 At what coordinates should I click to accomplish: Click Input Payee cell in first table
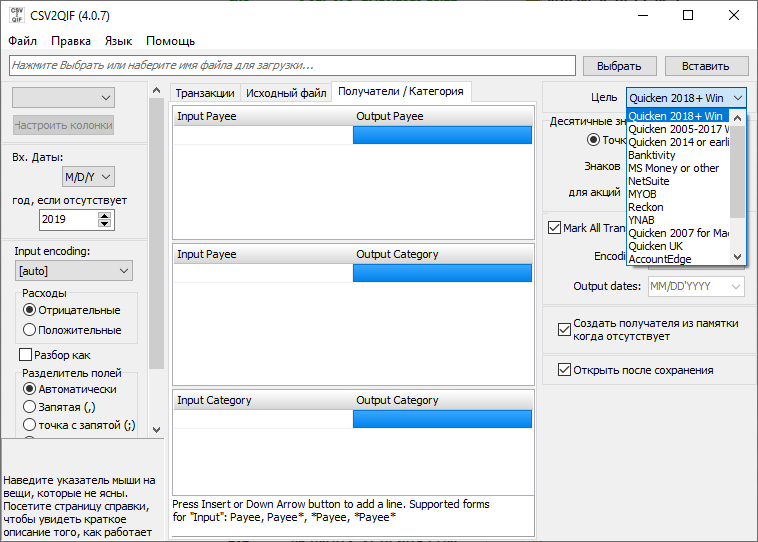[263, 135]
